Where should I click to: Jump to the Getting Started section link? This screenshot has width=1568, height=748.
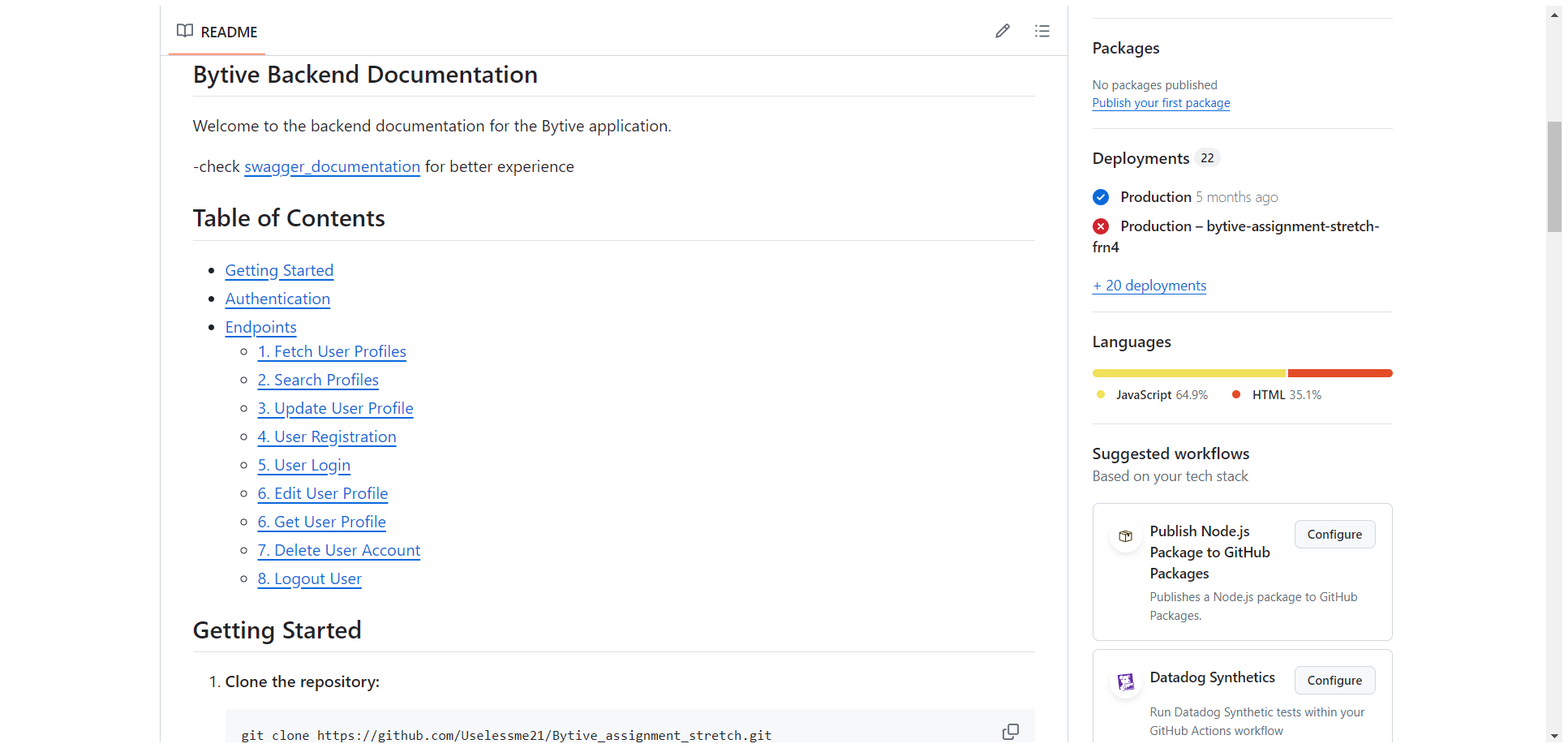(279, 271)
